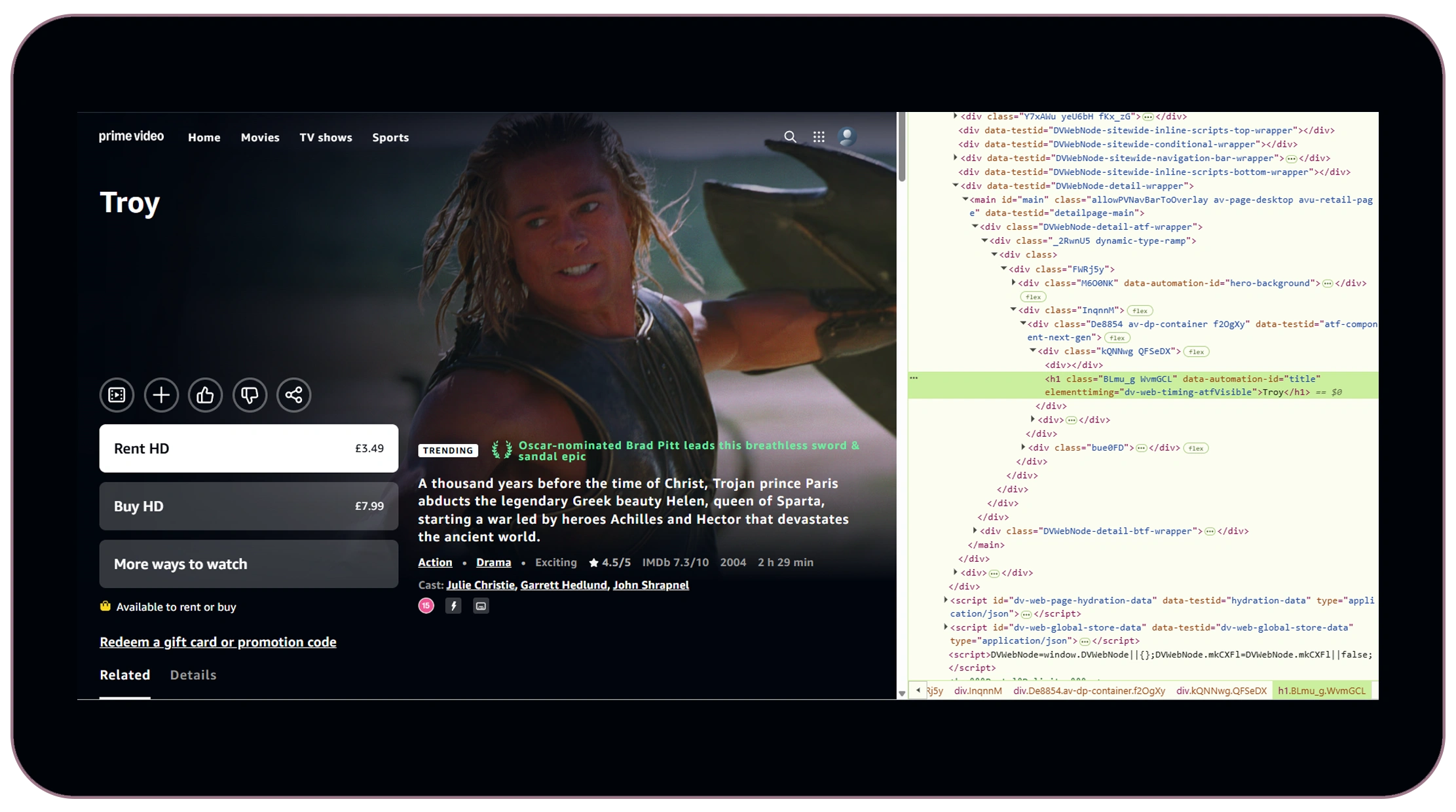Click the shopping bag availability icon
Screen dimensions: 1456x812
click(x=105, y=606)
